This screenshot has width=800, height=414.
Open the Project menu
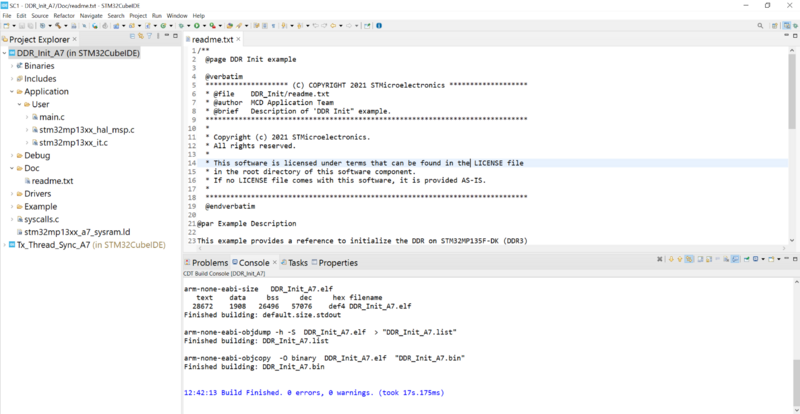pyautogui.click(x=138, y=16)
